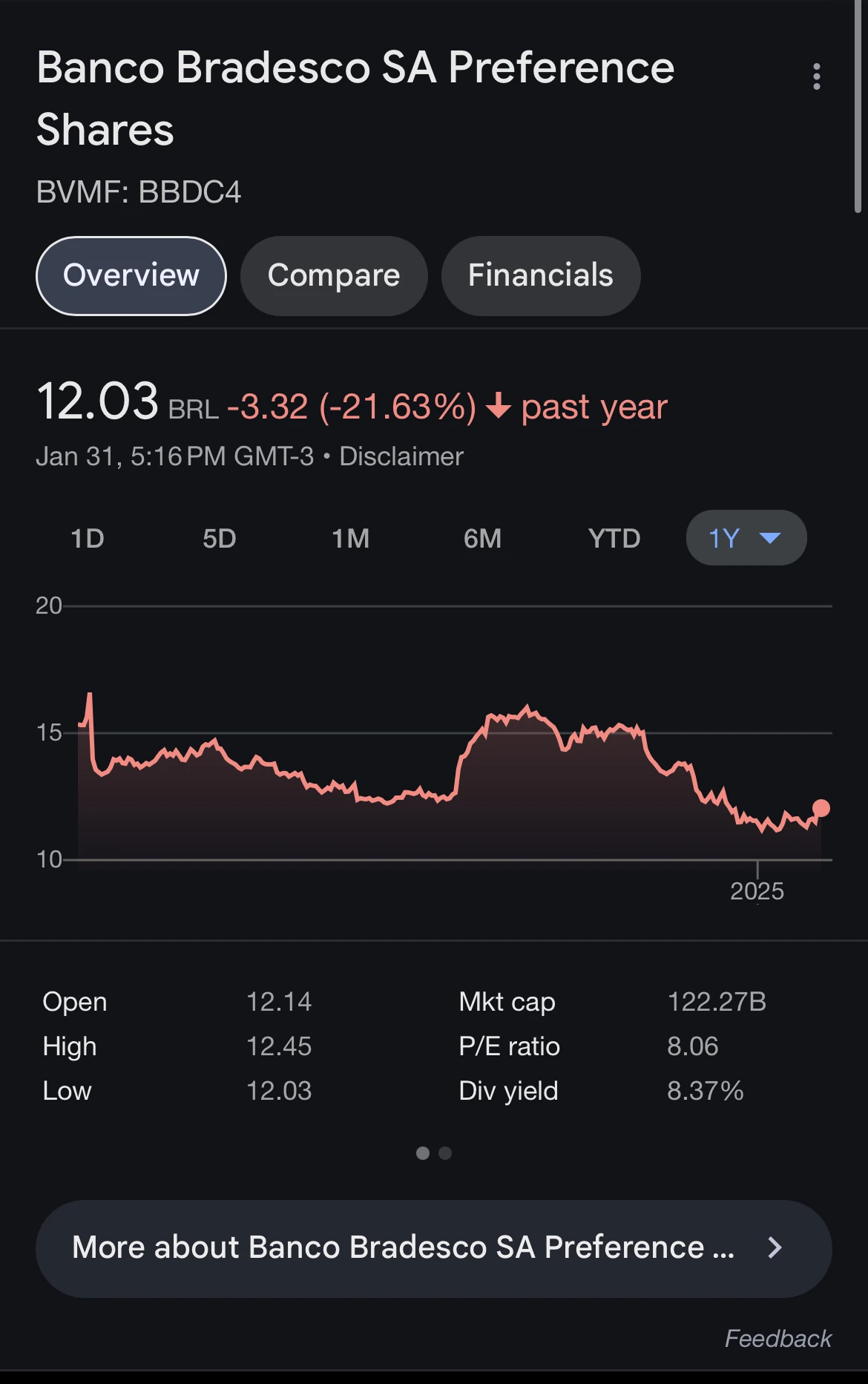868x1384 pixels.
Task: Click the 2025 marker on chart axis
Action: coord(757,890)
